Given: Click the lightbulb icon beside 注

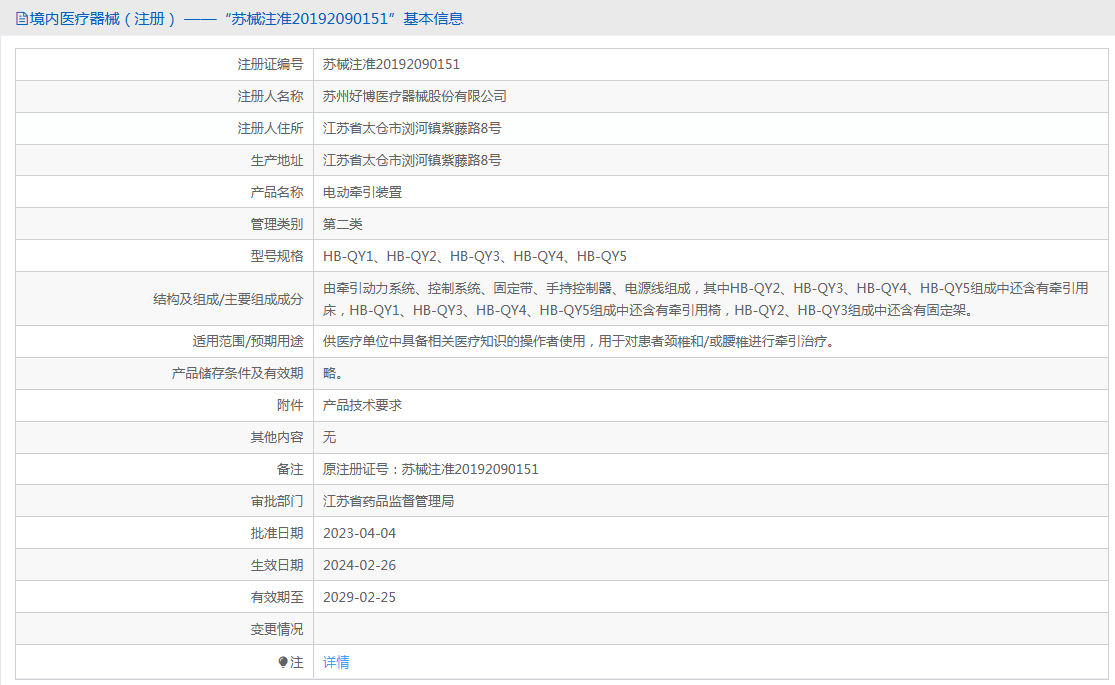Looking at the screenshot, I should [283, 662].
